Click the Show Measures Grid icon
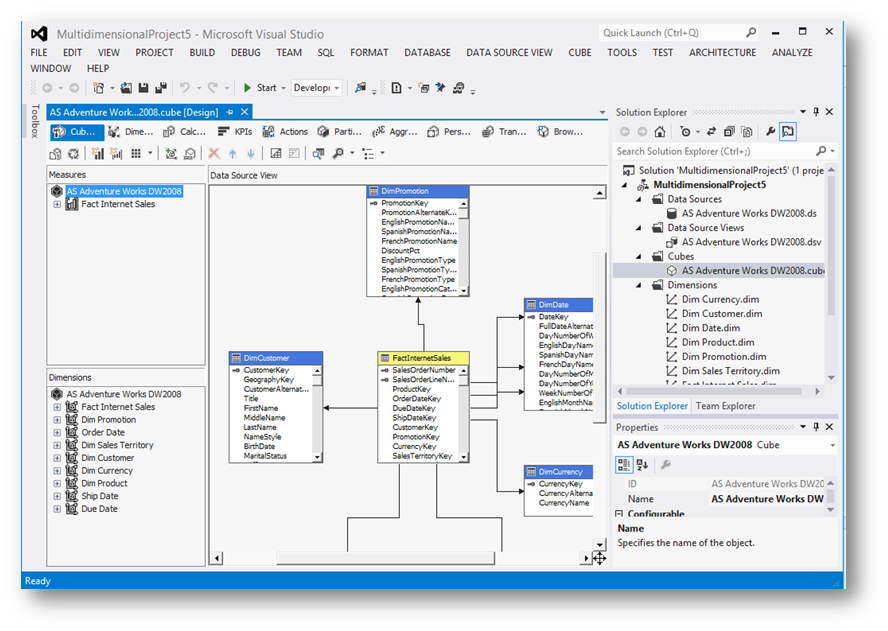This screenshot has width=888, height=631. (x=136, y=154)
